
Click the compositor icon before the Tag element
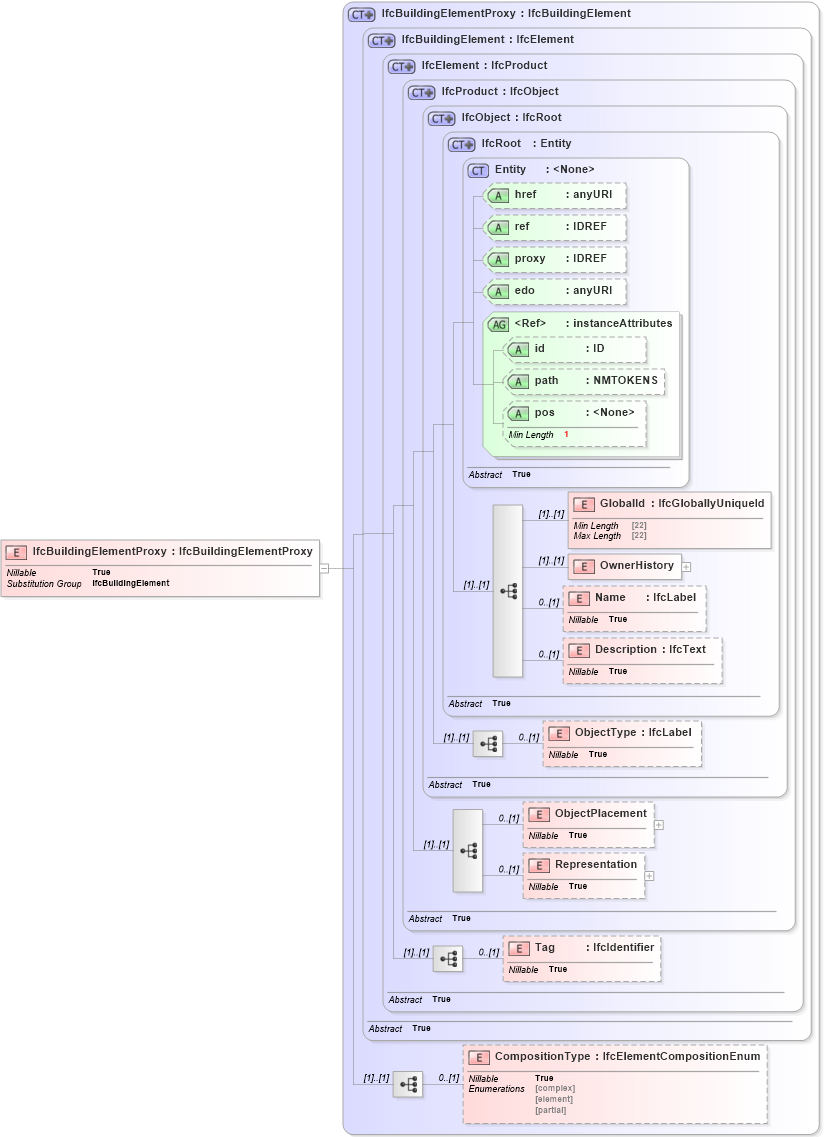coord(449,958)
